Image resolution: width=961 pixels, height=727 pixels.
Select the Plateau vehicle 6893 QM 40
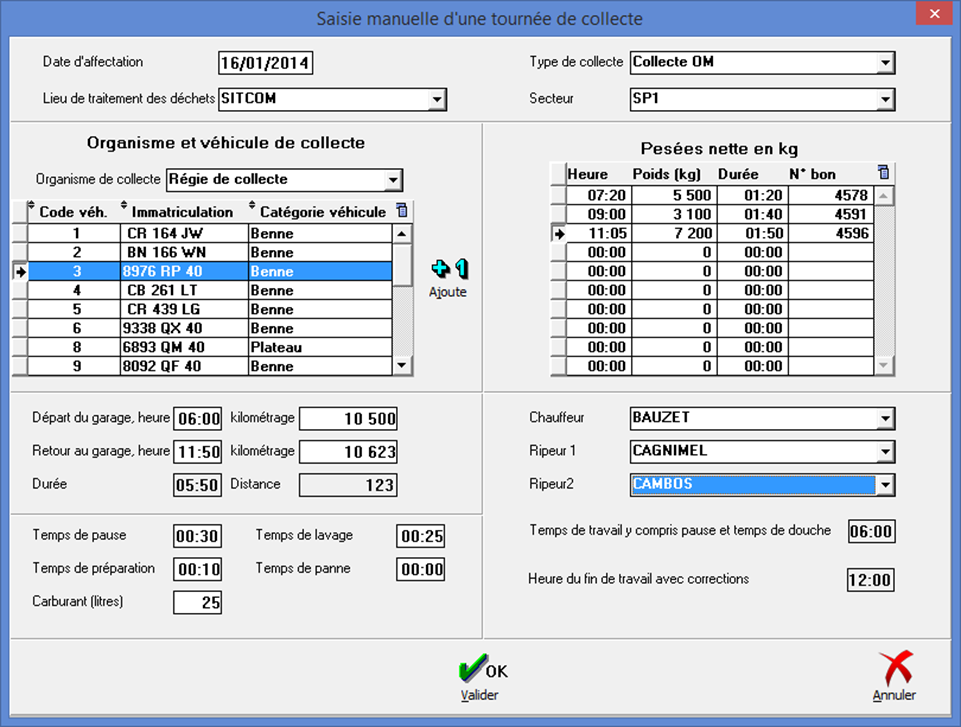point(210,347)
